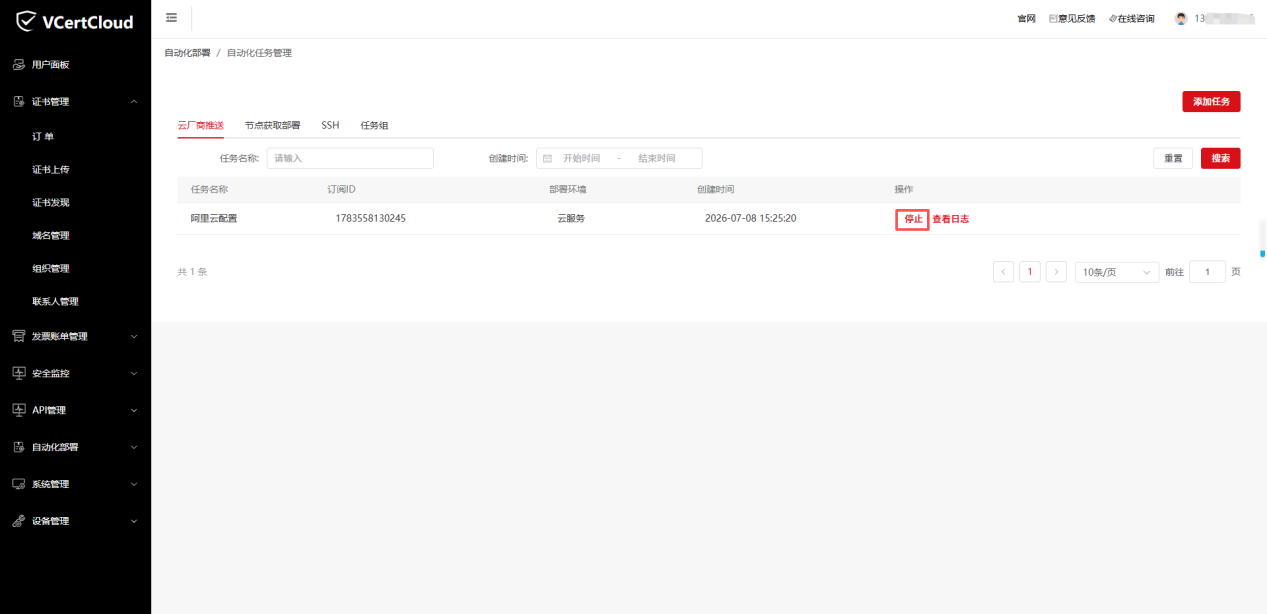Click the 添加任务 button

click(x=1211, y=101)
